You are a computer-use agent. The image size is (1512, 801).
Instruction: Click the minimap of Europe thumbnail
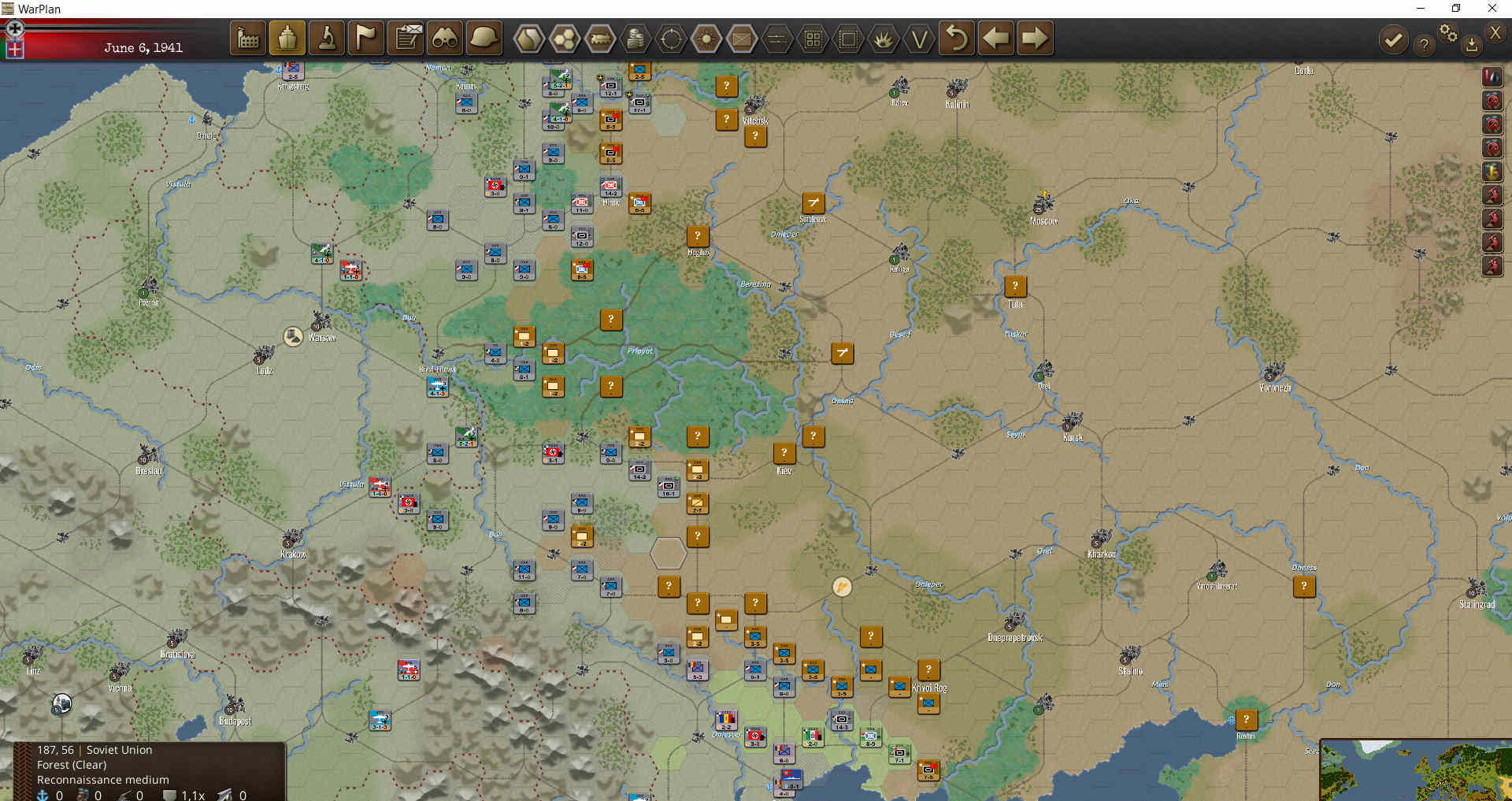tap(1416, 770)
